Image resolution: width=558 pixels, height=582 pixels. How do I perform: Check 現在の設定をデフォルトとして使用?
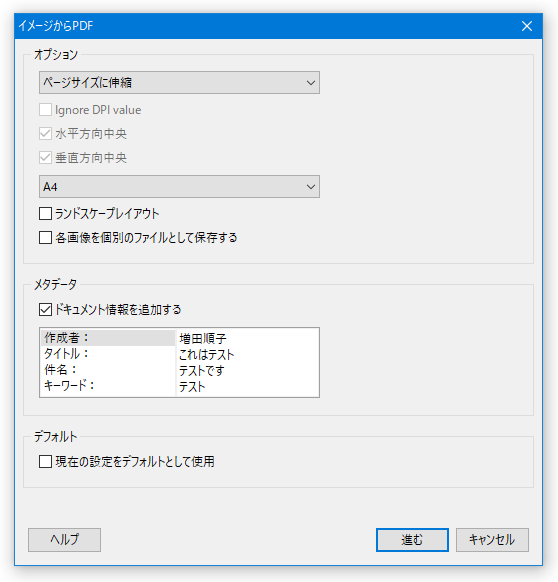(45, 462)
